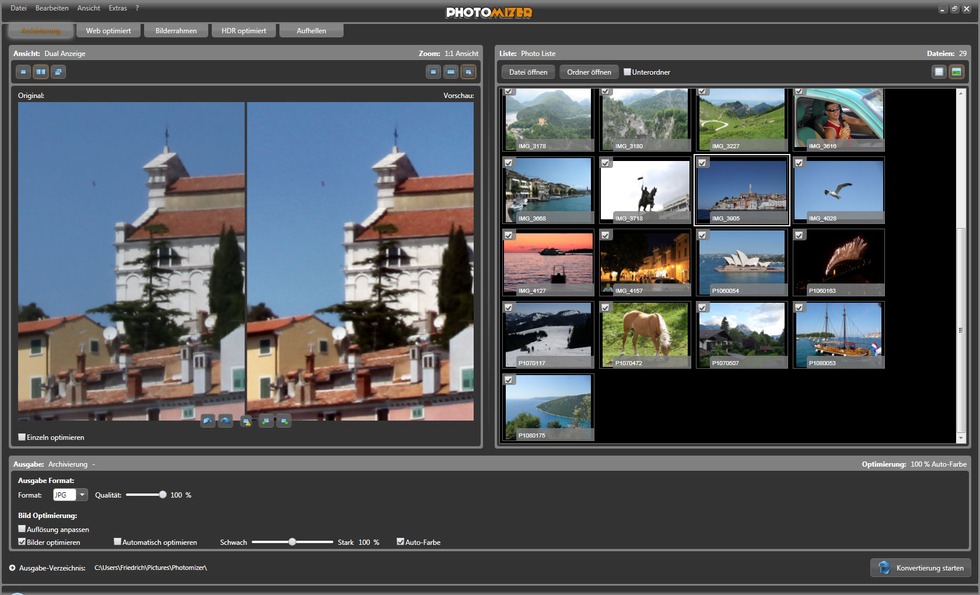Click the Ordner öffnen button
The image size is (980, 595).
point(589,72)
